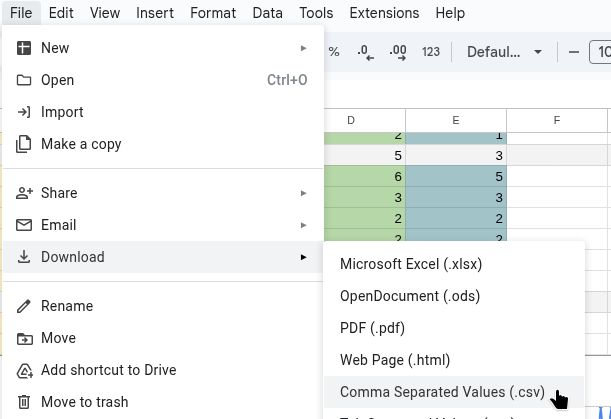The width and height of the screenshot is (611, 419).
Task: Click the New spreadsheet plus icon
Action: coord(24,48)
